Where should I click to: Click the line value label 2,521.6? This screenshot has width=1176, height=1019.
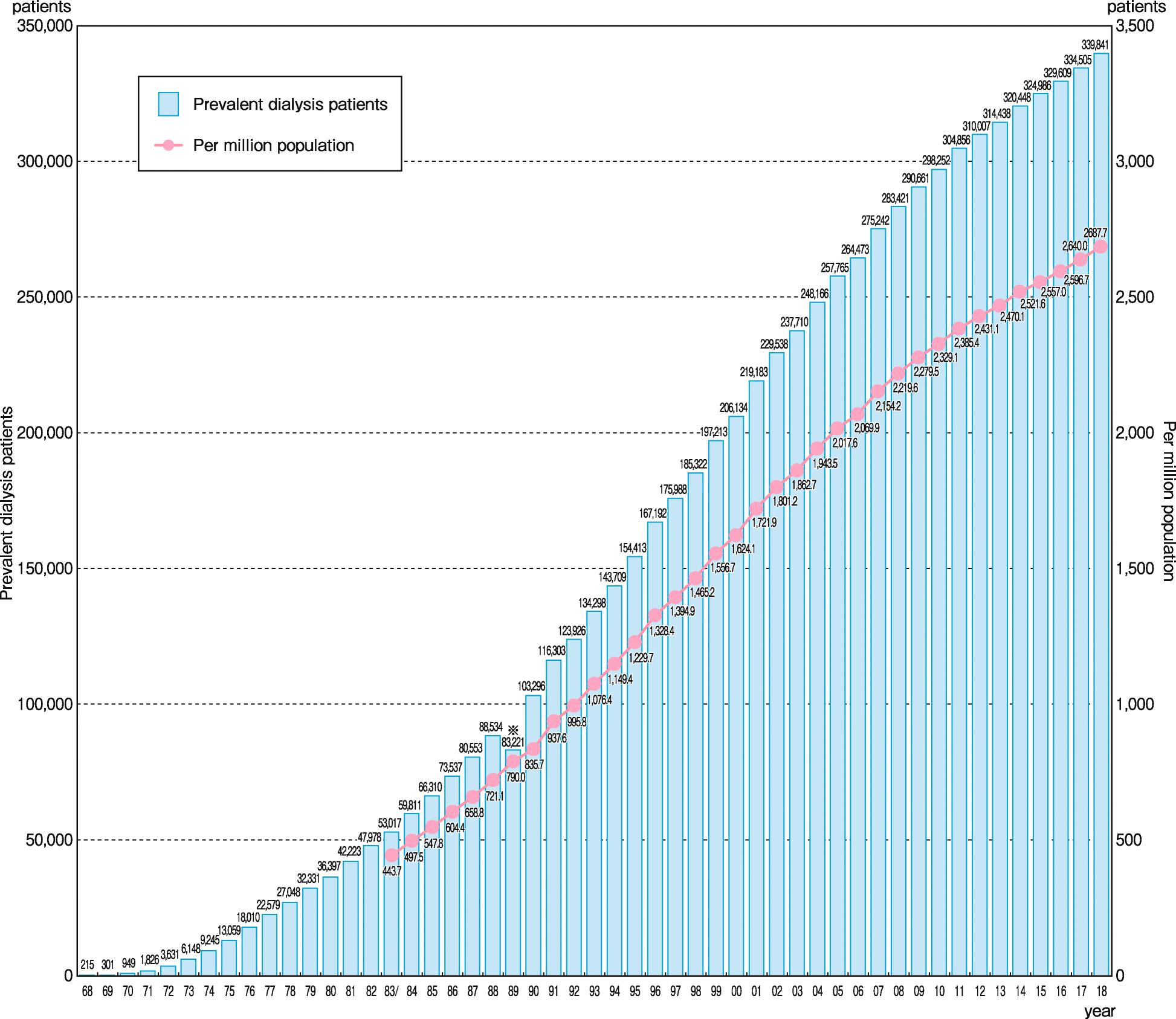[x=1033, y=304]
